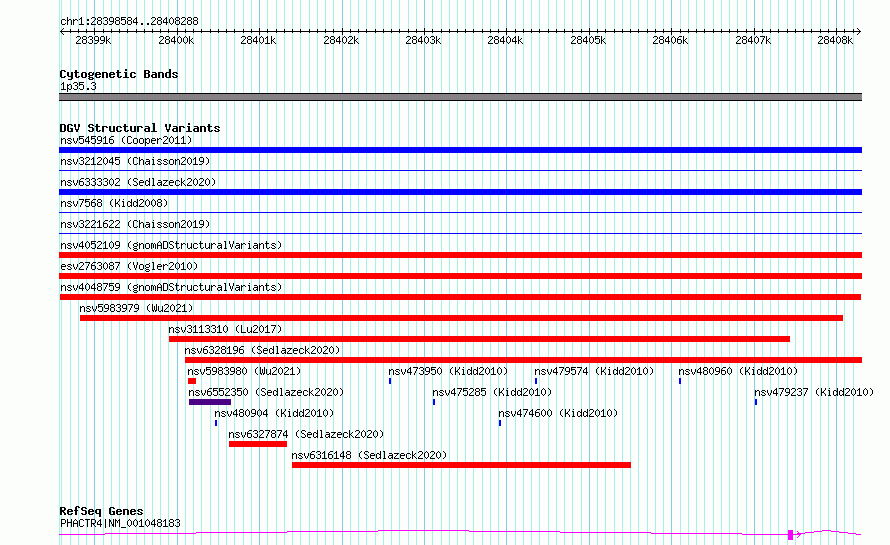This screenshot has height=545, width=890.
Task: Select the red bar under esv2763087
Action: 460,276
